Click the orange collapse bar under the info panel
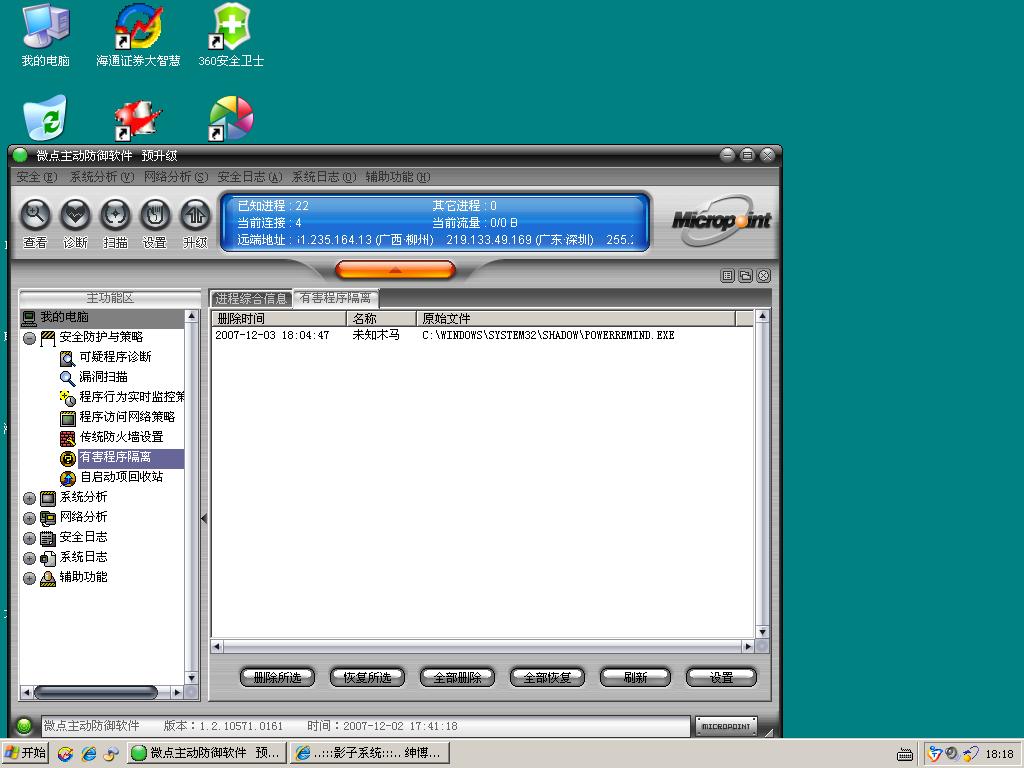This screenshot has height=768, width=1024. [x=394, y=269]
